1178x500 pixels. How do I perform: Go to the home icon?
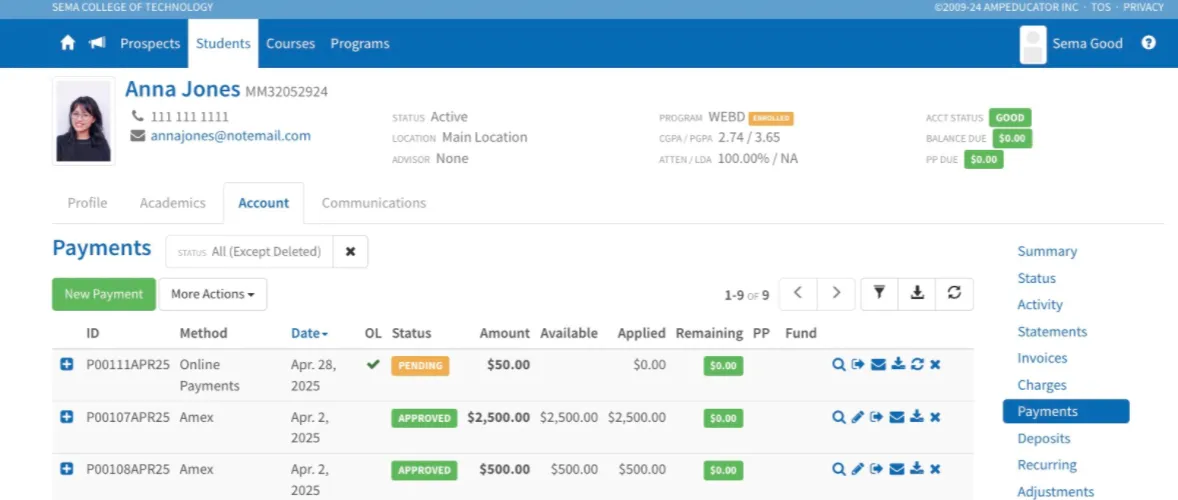click(68, 43)
